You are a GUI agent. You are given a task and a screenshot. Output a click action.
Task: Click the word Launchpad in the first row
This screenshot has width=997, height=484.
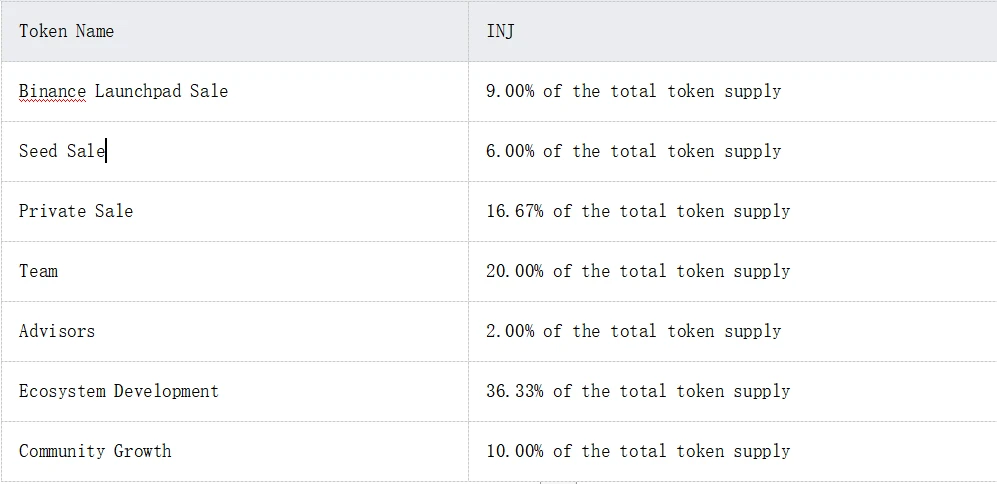click(x=137, y=91)
